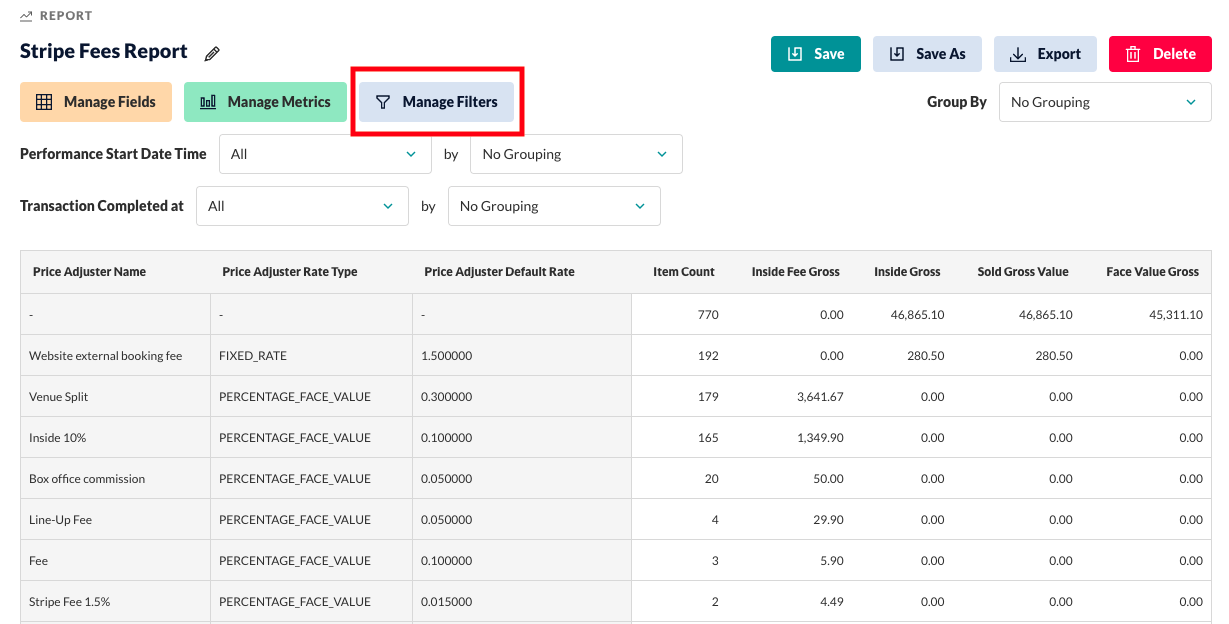Click the item count value 192
The width and height of the screenshot is (1229, 624).
pos(708,356)
